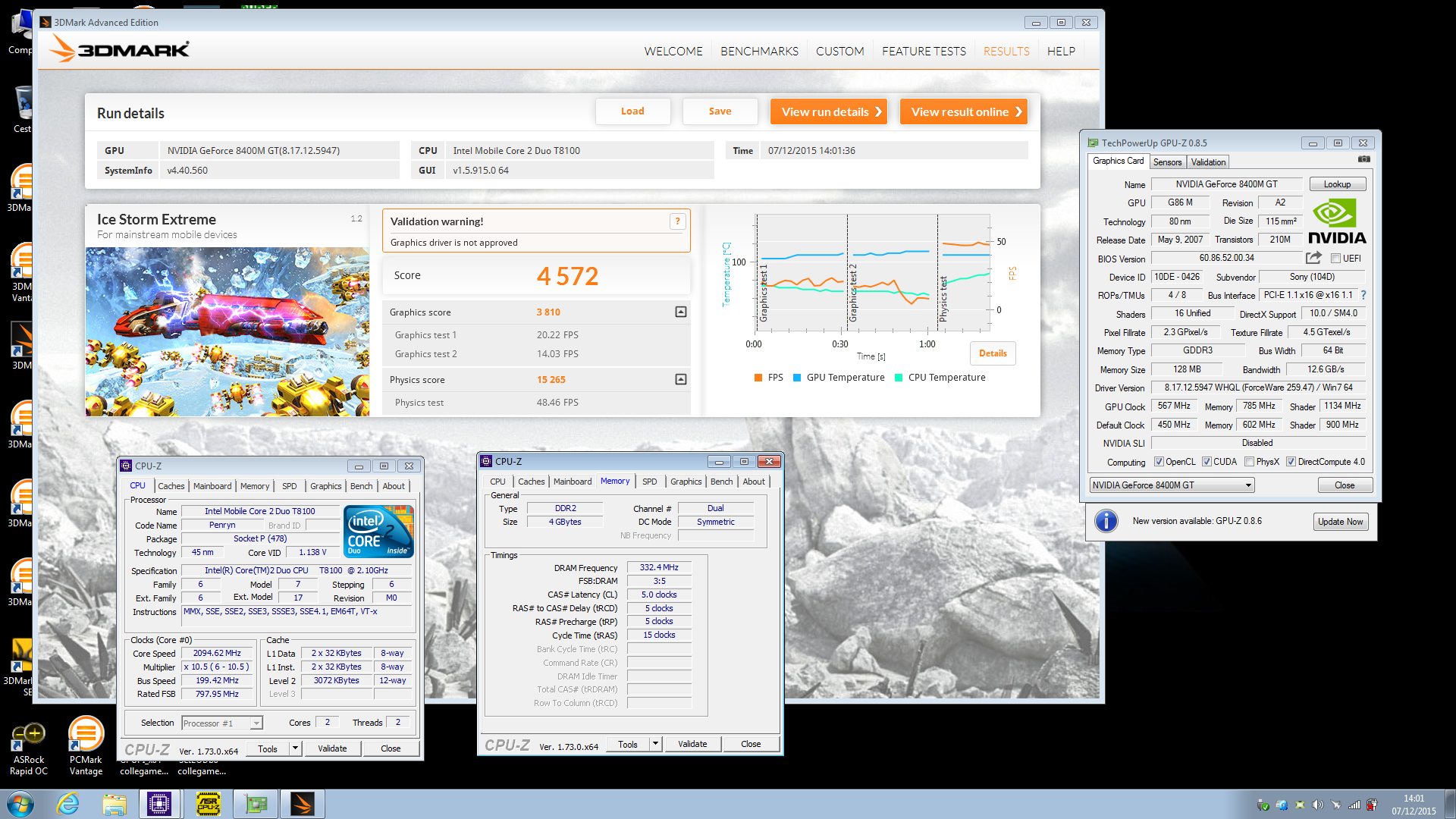The image size is (1456, 819).
Task: Open the Windows Start menu
Action: point(20,804)
